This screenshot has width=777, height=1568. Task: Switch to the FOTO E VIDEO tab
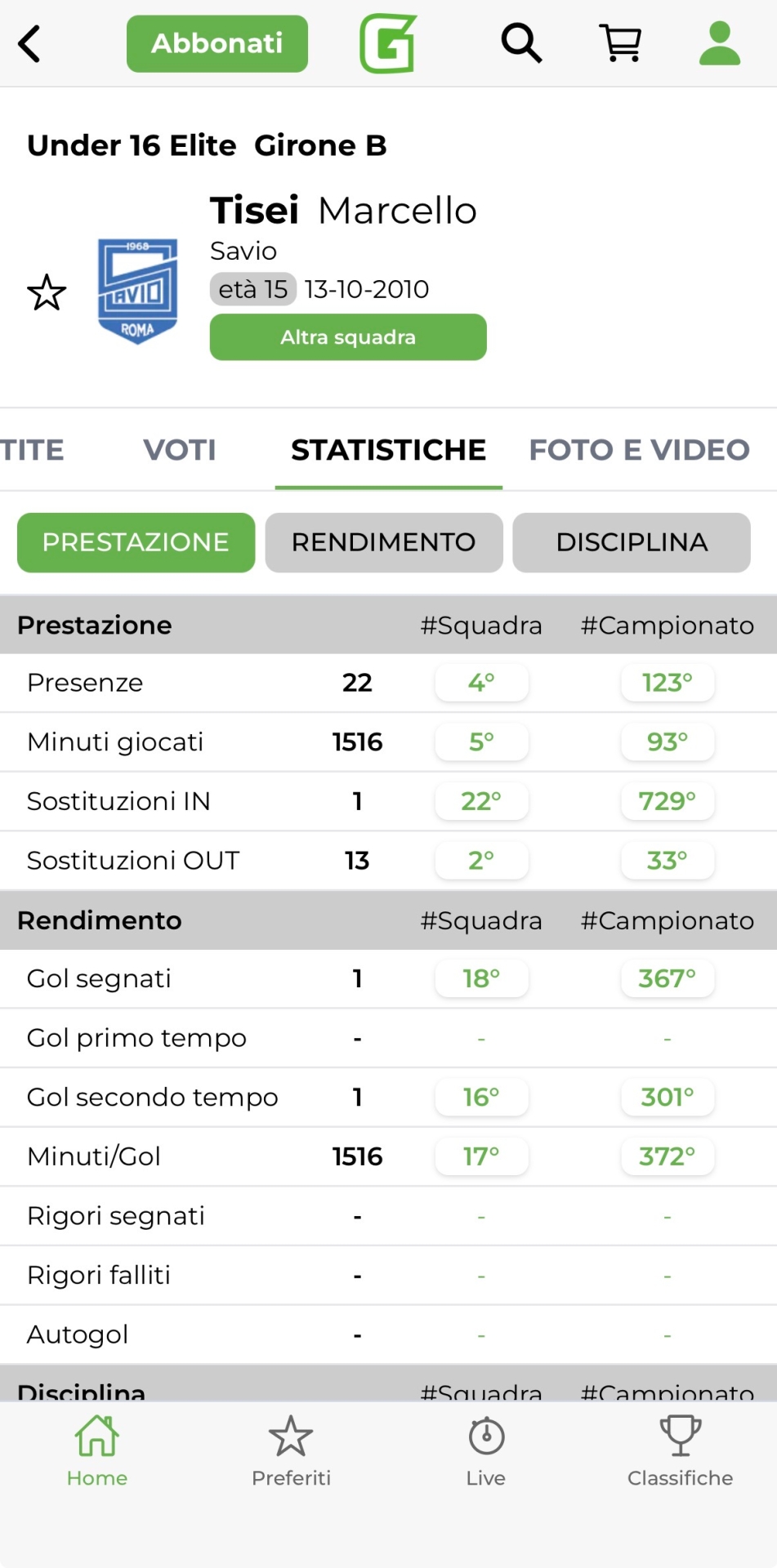click(x=639, y=450)
